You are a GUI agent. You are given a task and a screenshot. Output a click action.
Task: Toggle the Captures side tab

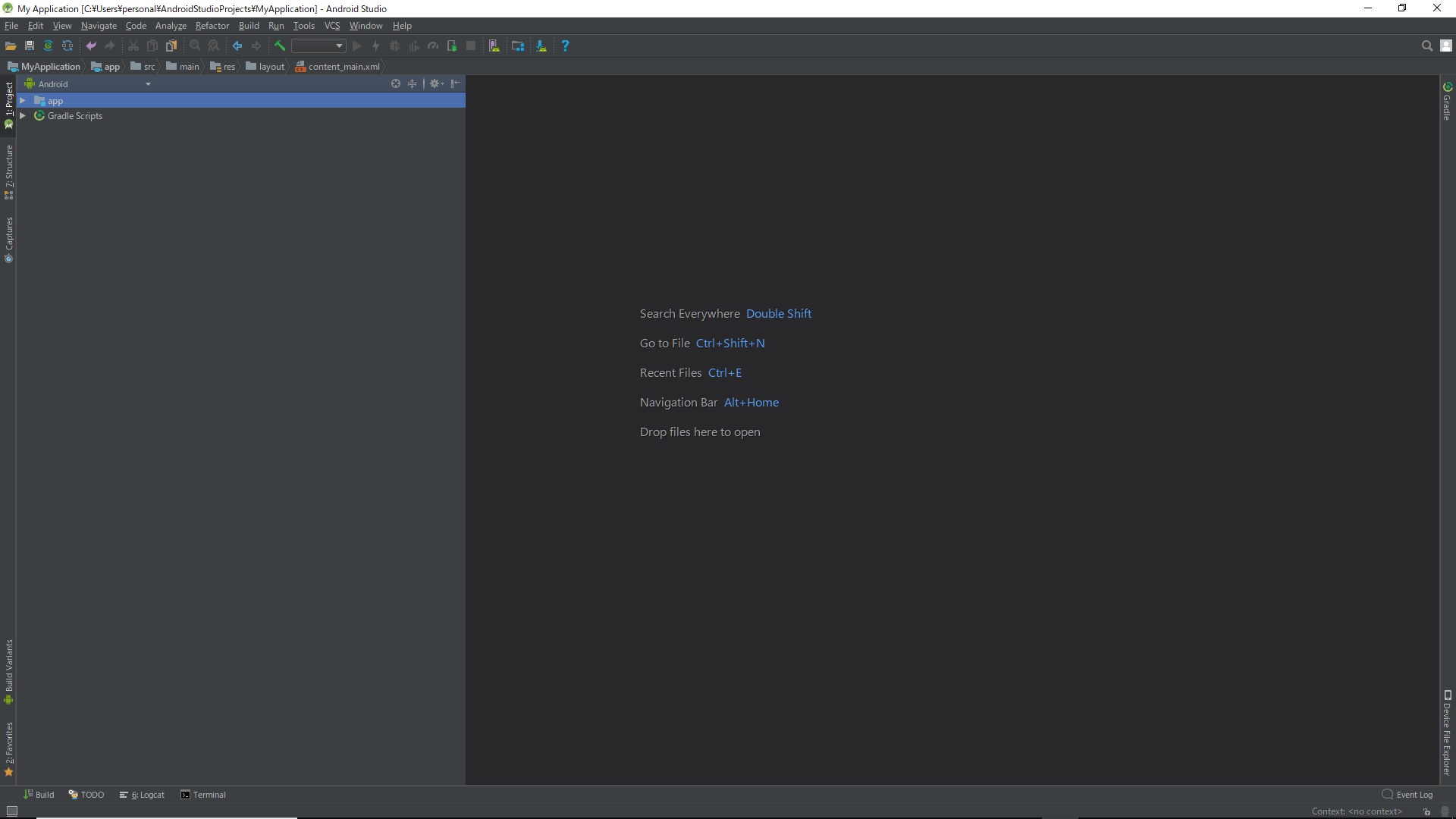9,240
